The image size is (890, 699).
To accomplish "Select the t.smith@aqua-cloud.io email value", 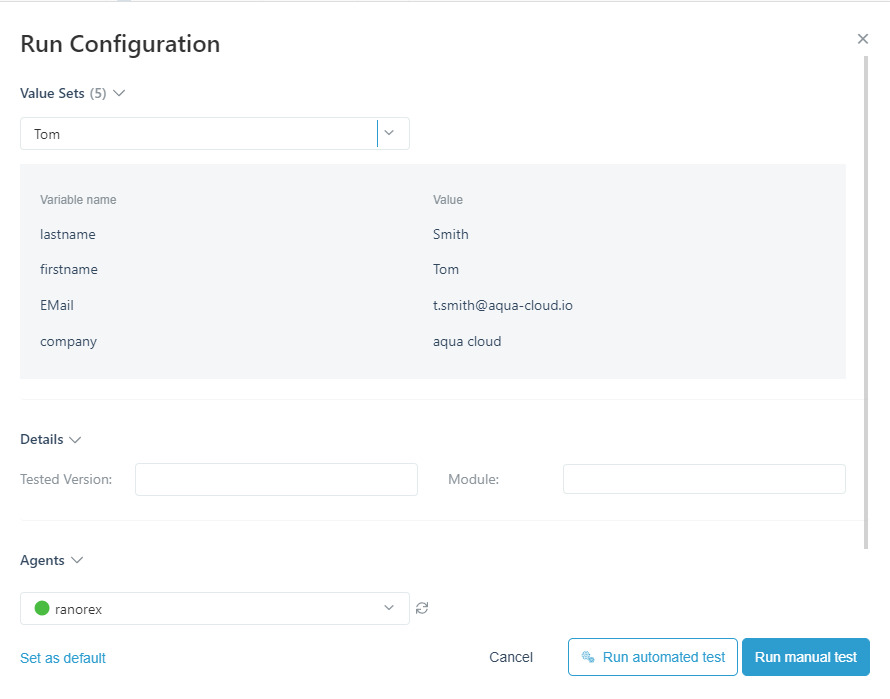I will tap(502, 305).
